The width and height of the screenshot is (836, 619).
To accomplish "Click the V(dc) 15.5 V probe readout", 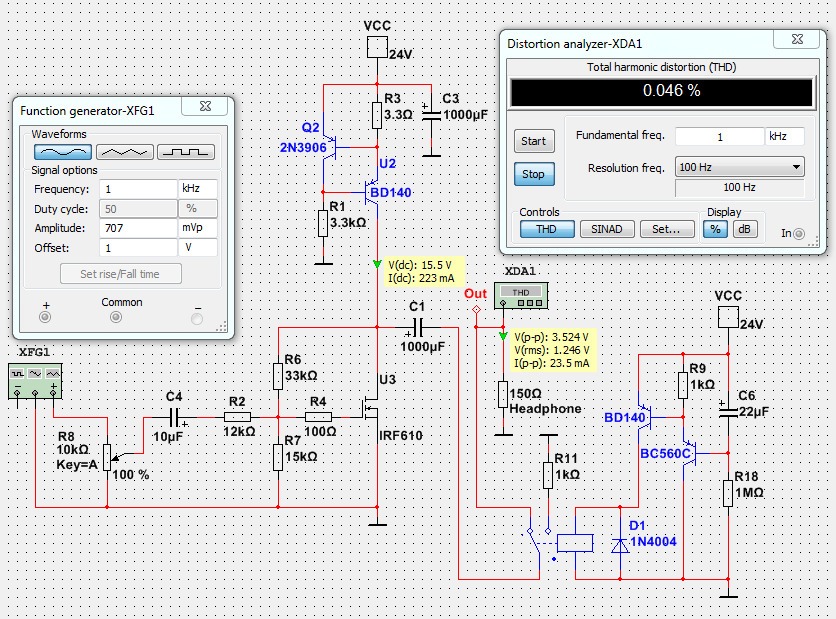I will (x=424, y=271).
